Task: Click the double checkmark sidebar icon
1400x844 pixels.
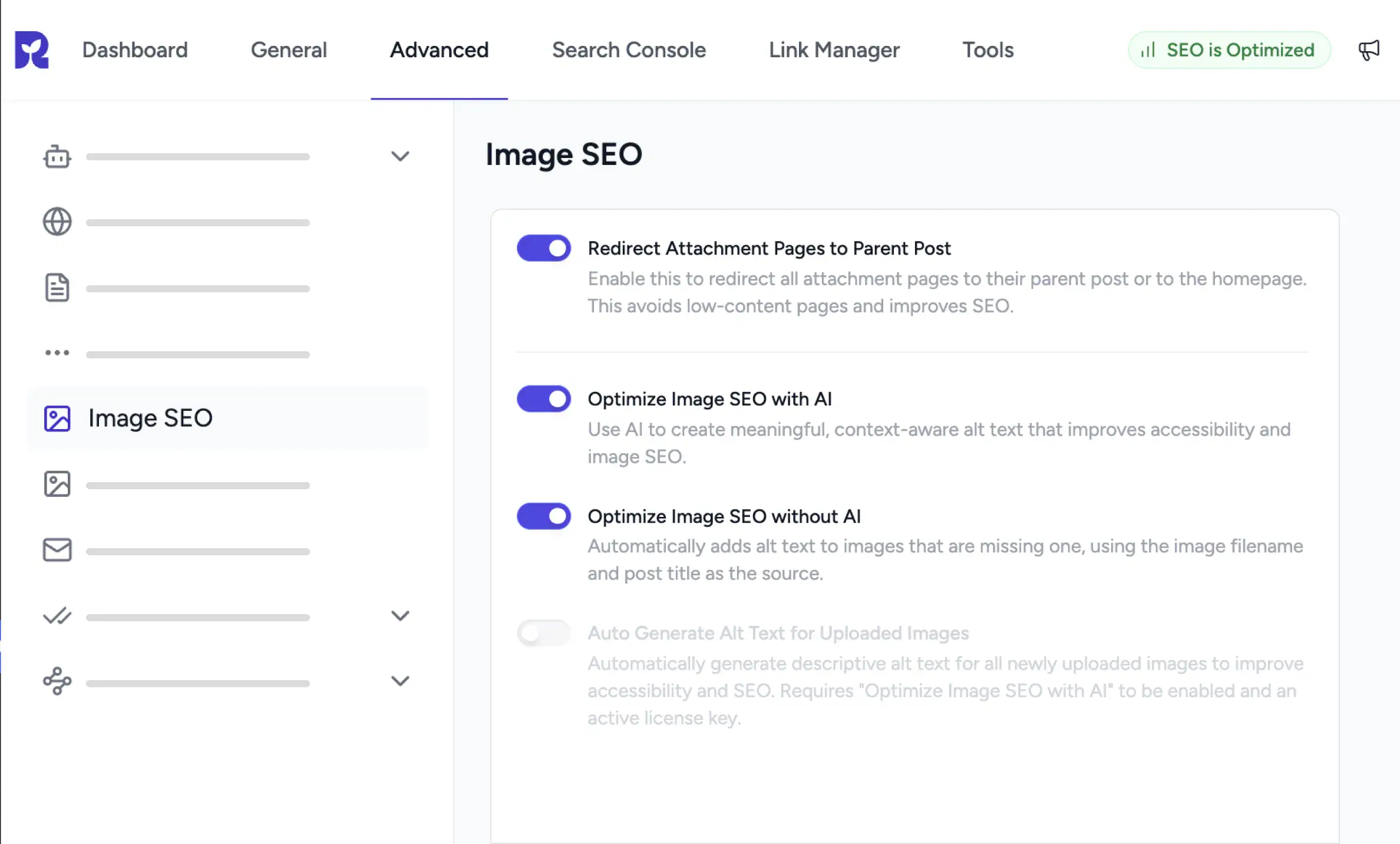Action: pos(57,616)
